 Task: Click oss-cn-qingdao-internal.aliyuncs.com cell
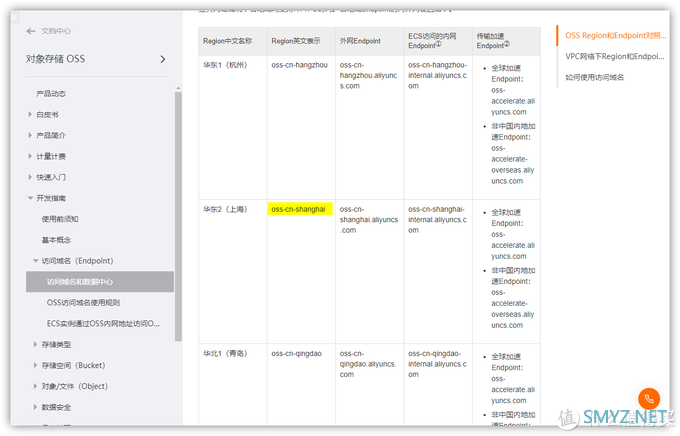tap(437, 364)
